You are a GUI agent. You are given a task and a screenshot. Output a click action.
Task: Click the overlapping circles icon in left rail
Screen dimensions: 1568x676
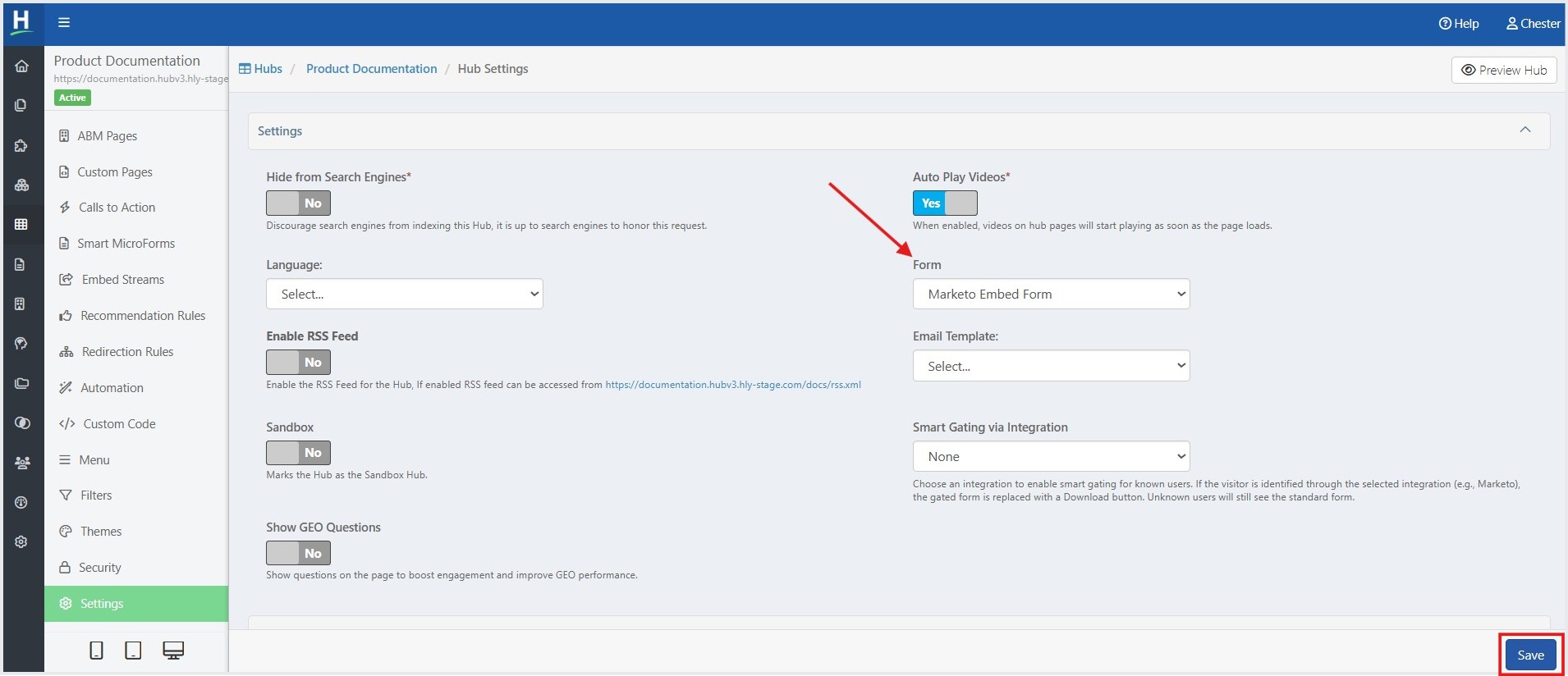[21, 422]
